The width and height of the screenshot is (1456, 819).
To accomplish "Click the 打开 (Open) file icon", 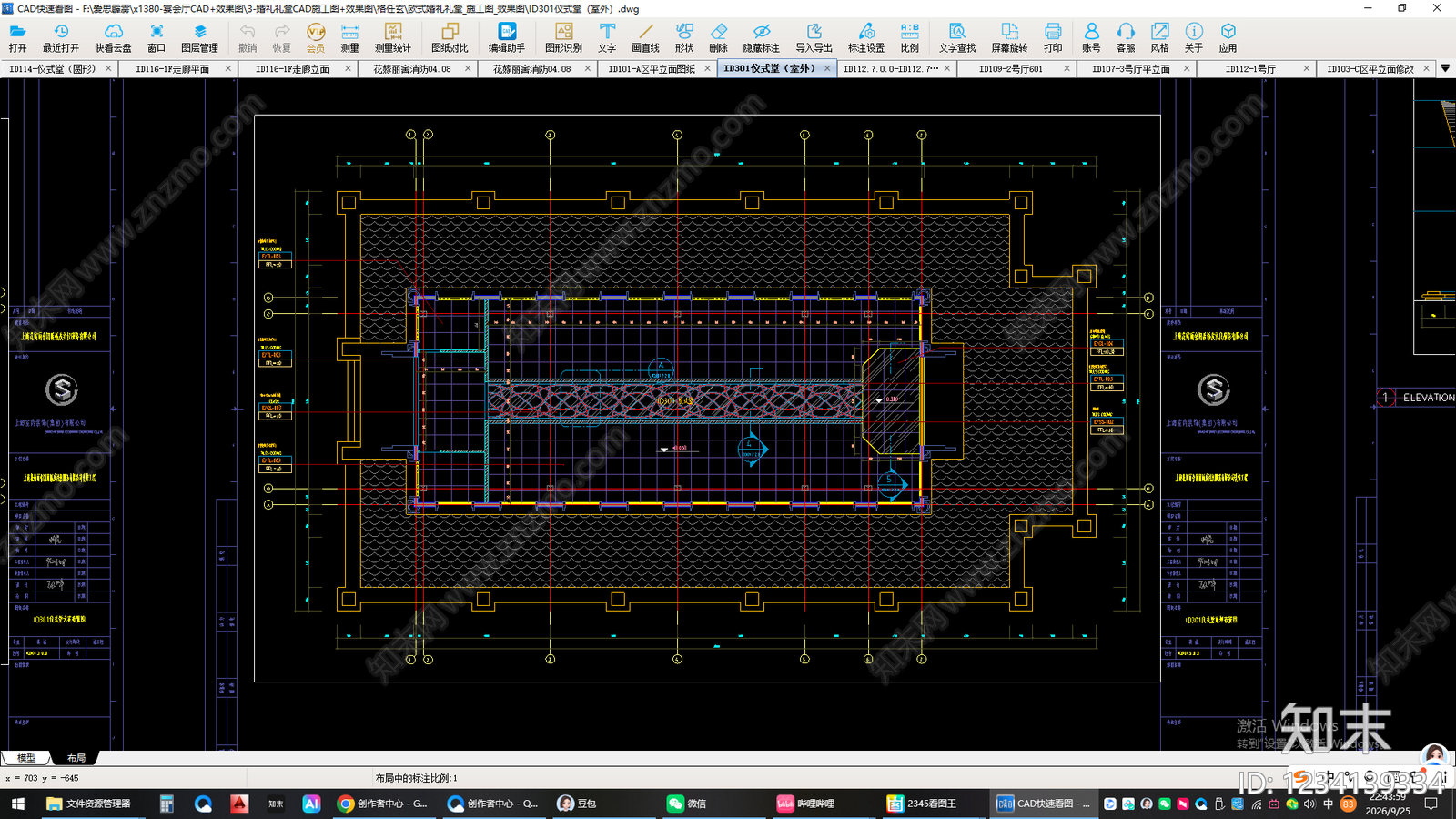I will coord(17,37).
